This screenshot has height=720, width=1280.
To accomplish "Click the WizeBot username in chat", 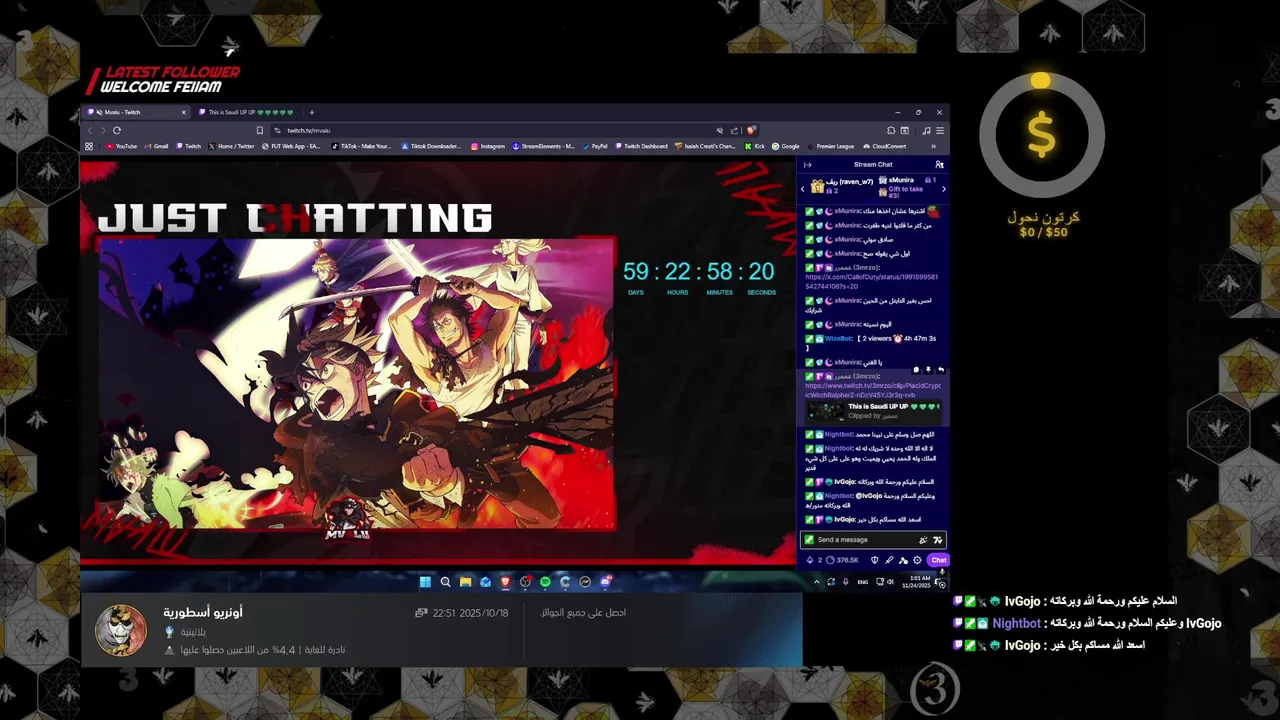I will coord(838,338).
